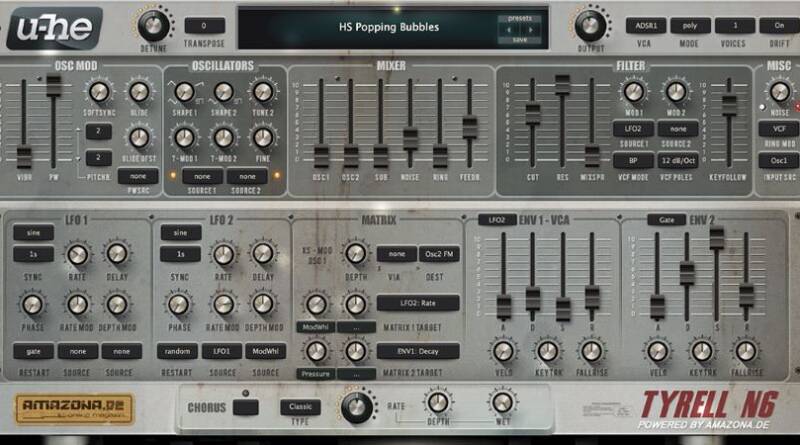Toggle the Drift On button
Screen dimensions: 800x445
pos(779,26)
